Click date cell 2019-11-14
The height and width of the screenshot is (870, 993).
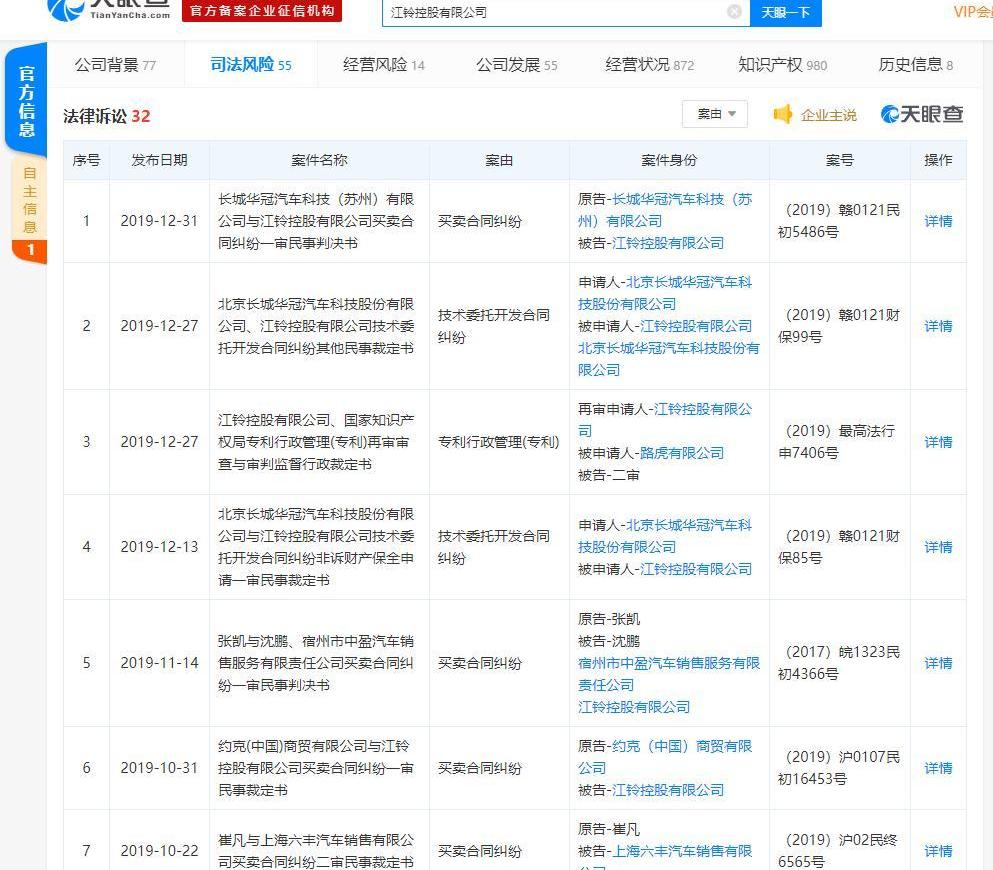point(159,663)
